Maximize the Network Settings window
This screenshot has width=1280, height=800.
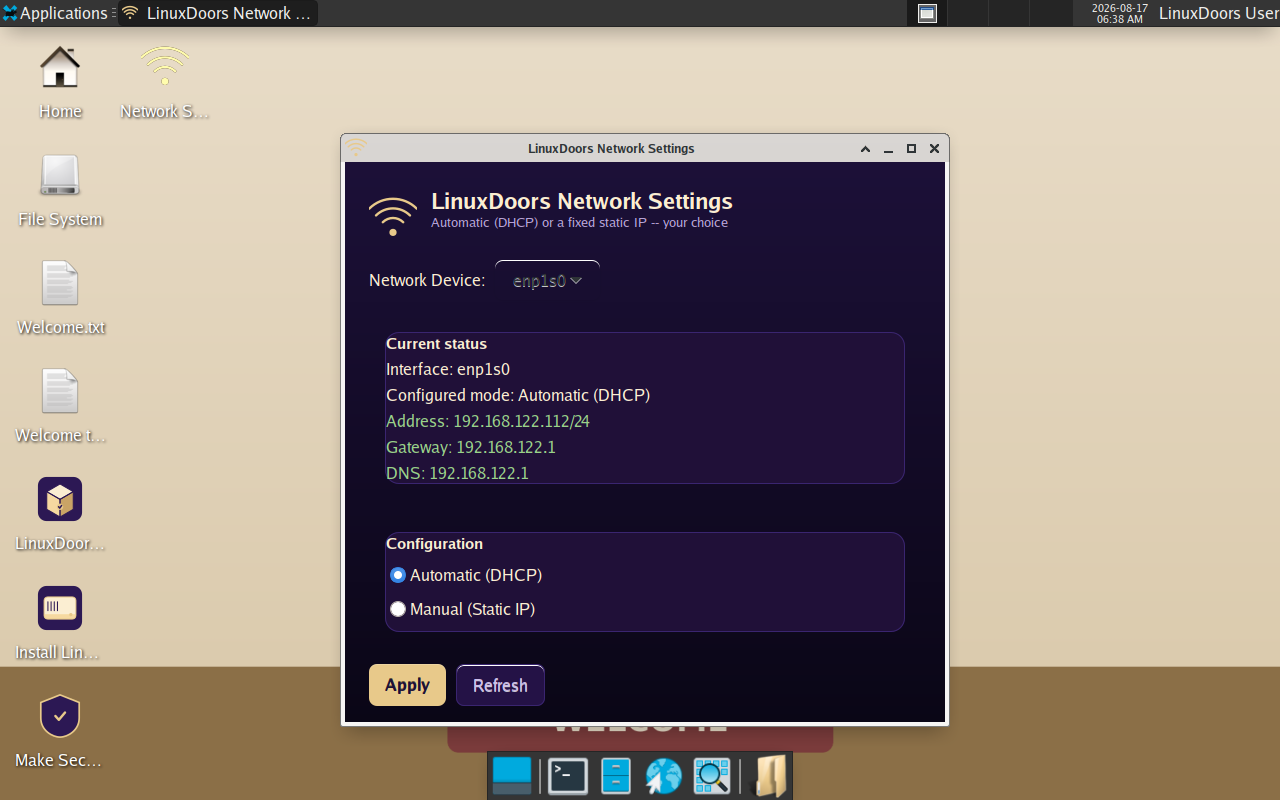(x=911, y=149)
